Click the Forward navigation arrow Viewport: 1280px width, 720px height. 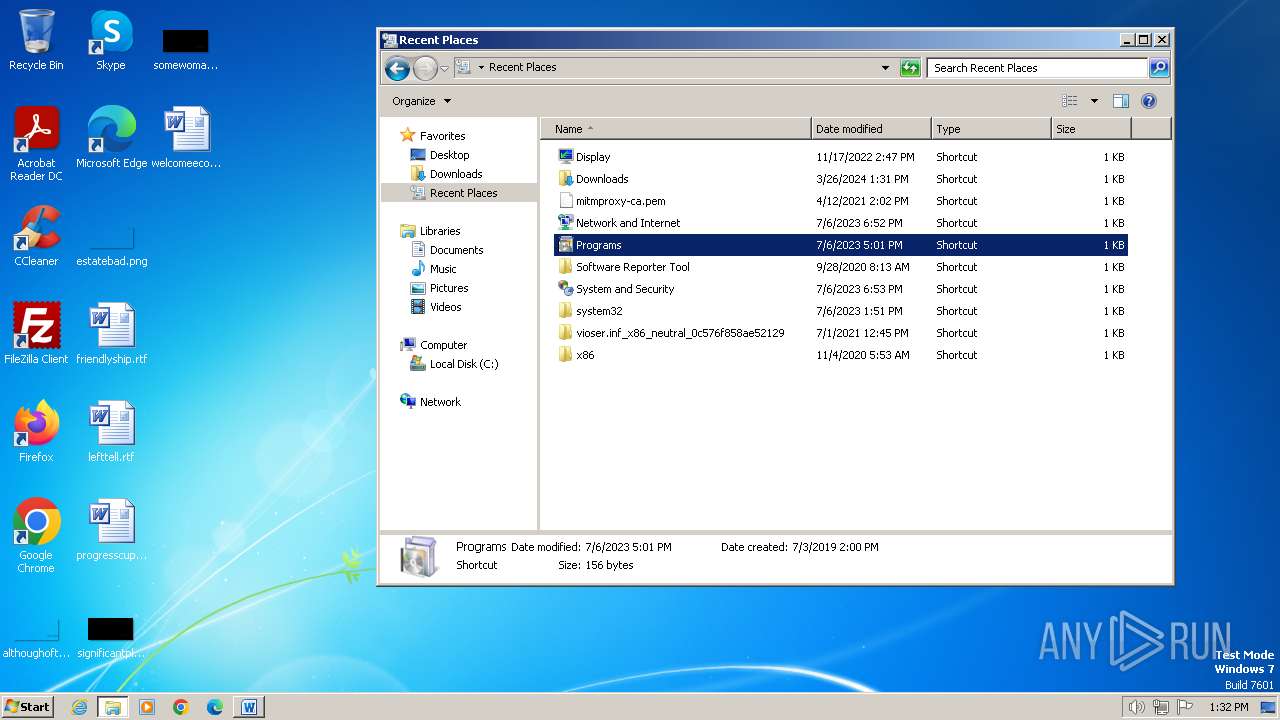click(425, 68)
